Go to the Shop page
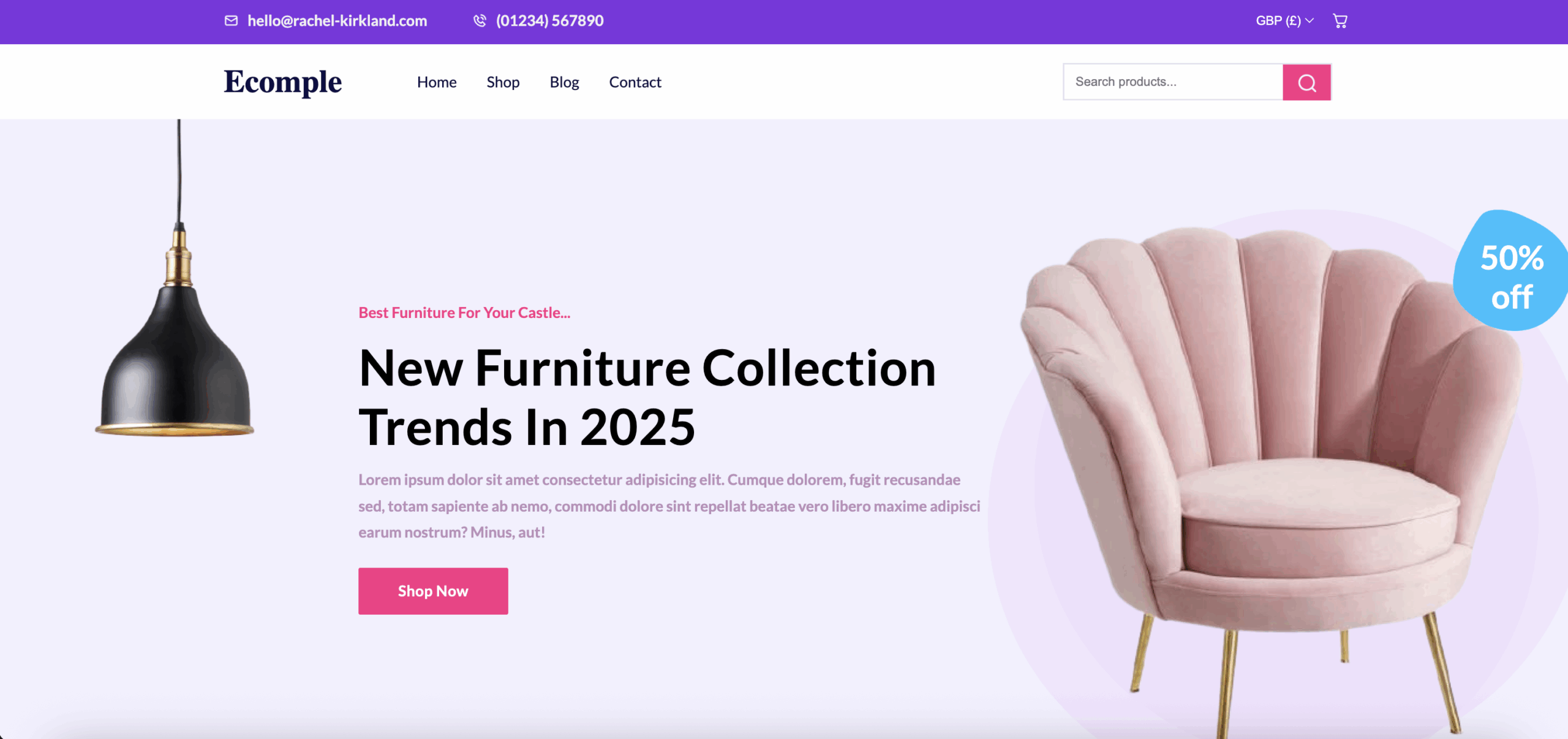The image size is (1568, 739). (x=503, y=82)
